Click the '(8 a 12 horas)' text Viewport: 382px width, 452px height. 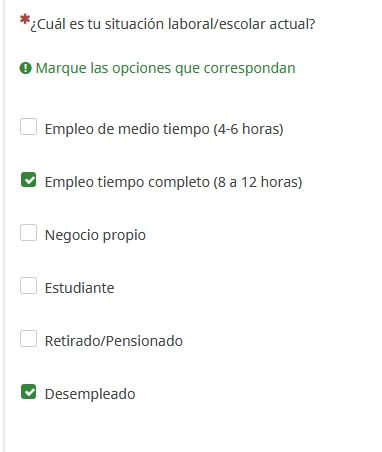click(x=258, y=182)
